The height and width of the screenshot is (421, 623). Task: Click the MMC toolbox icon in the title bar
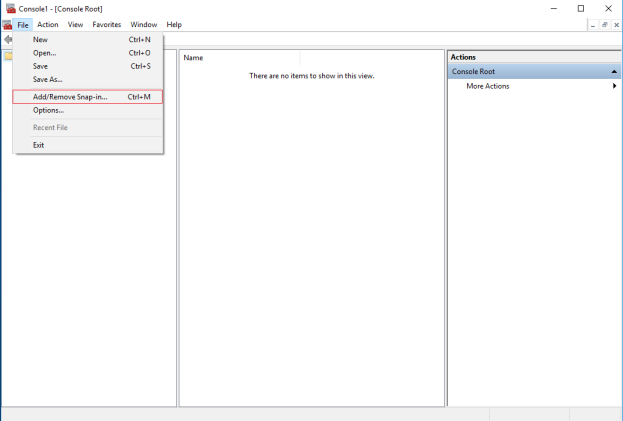(x=10, y=8)
